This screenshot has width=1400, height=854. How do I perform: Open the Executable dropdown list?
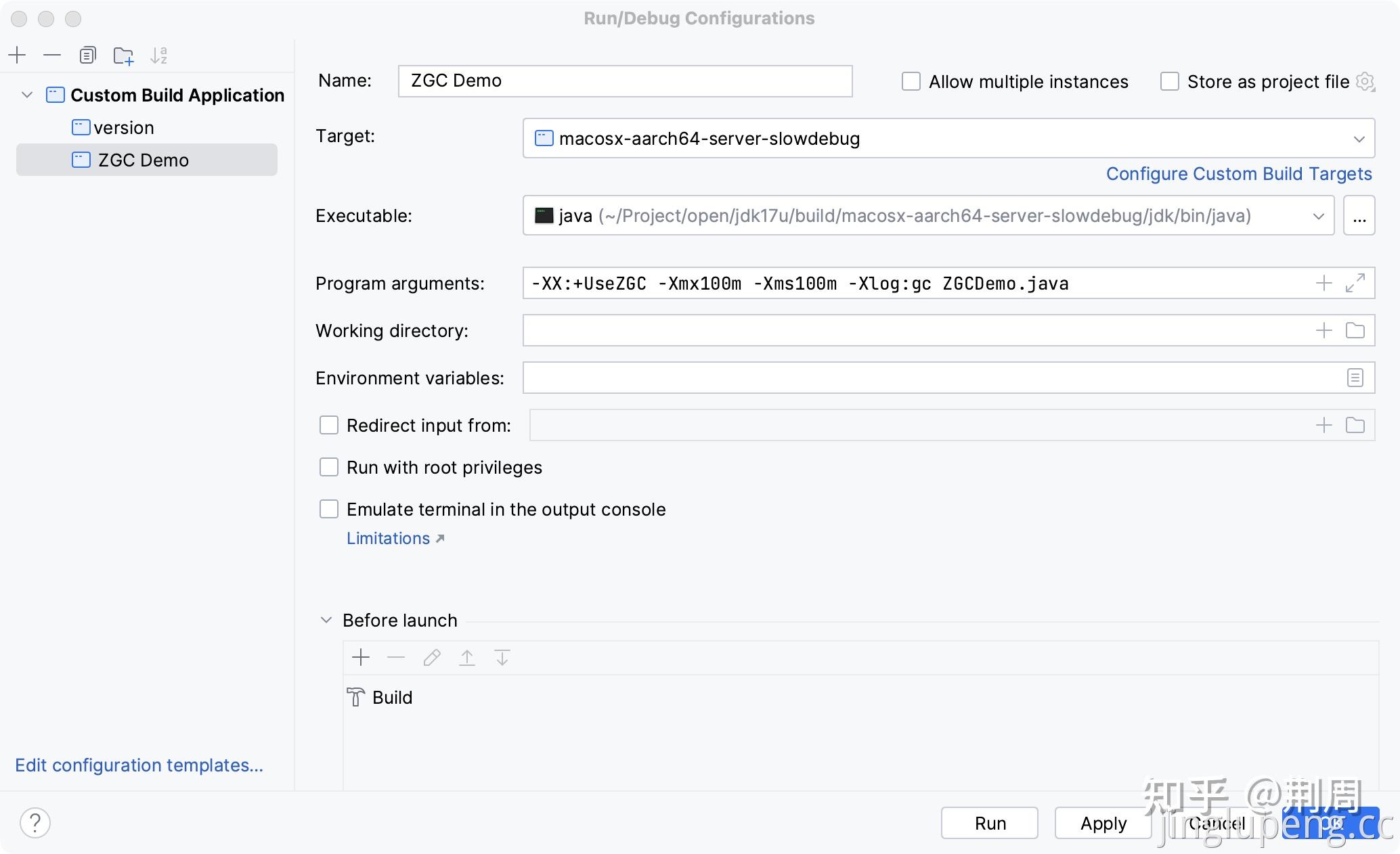click(x=1318, y=216)
